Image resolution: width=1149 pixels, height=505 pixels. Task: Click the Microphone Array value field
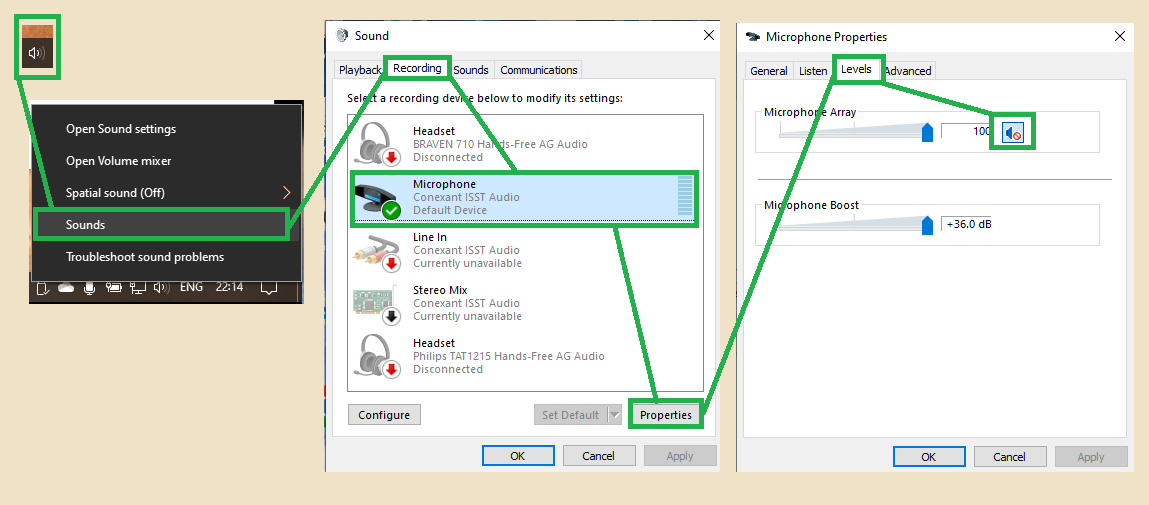[x=967, y=132]
